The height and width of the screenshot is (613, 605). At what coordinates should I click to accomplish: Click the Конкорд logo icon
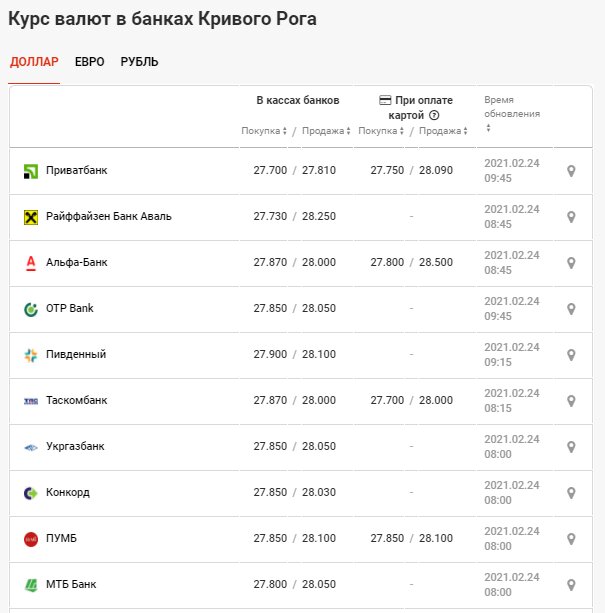pyautogui.click(x=31, y=493)
